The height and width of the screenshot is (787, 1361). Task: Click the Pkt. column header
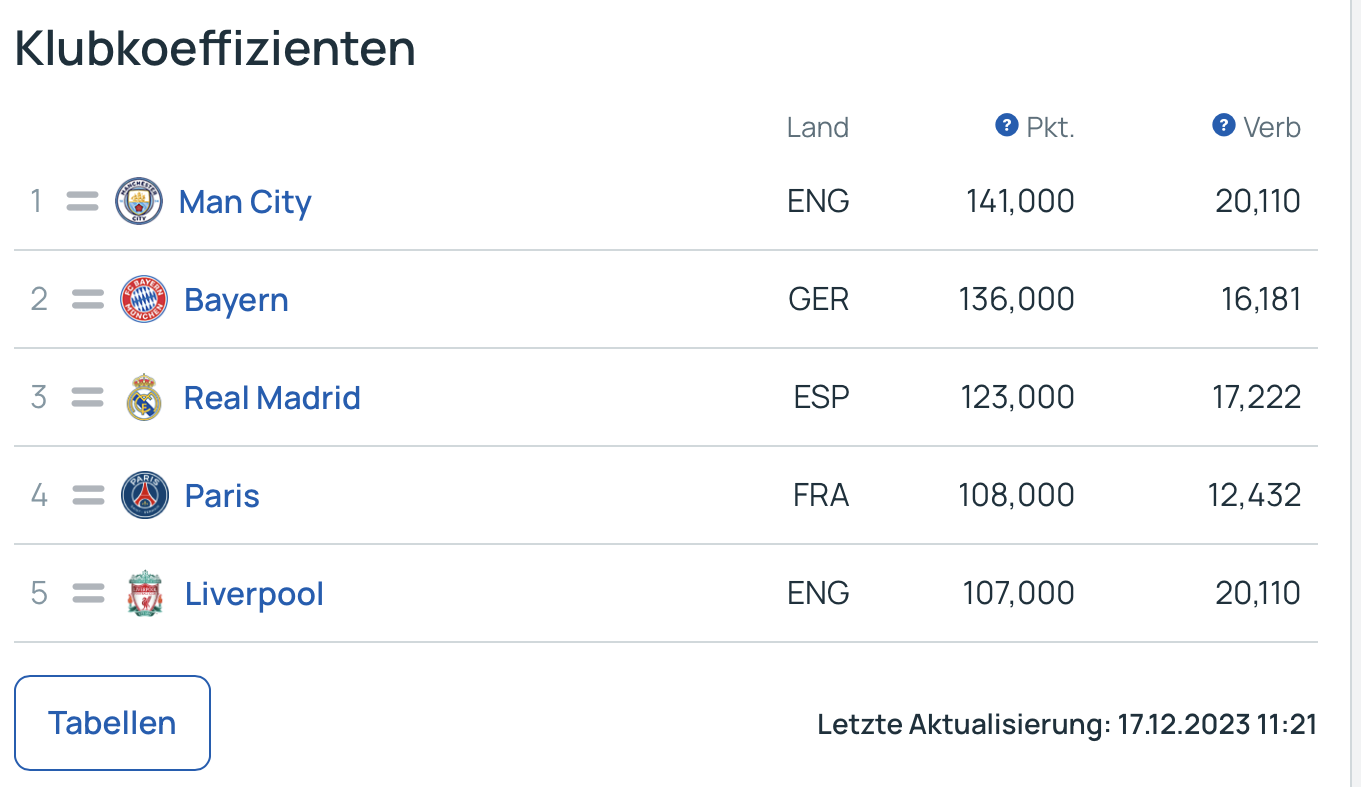coord(1050,128)
